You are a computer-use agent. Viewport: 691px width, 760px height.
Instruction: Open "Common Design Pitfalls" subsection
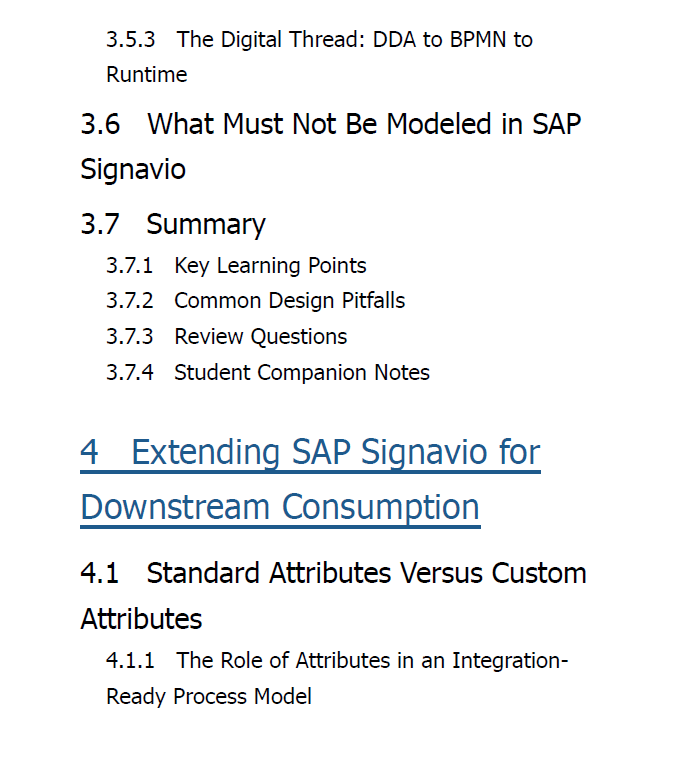255,301
